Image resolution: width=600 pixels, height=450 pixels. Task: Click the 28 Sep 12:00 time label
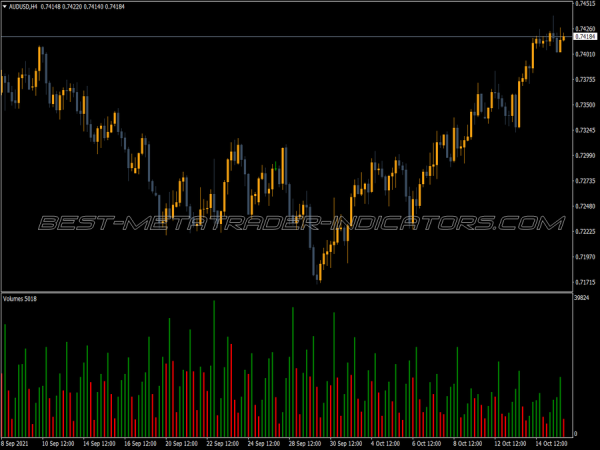305,444
